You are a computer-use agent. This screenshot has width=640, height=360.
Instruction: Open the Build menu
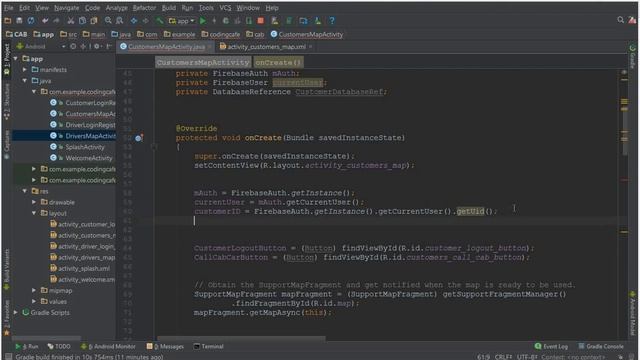click(169, 8)
